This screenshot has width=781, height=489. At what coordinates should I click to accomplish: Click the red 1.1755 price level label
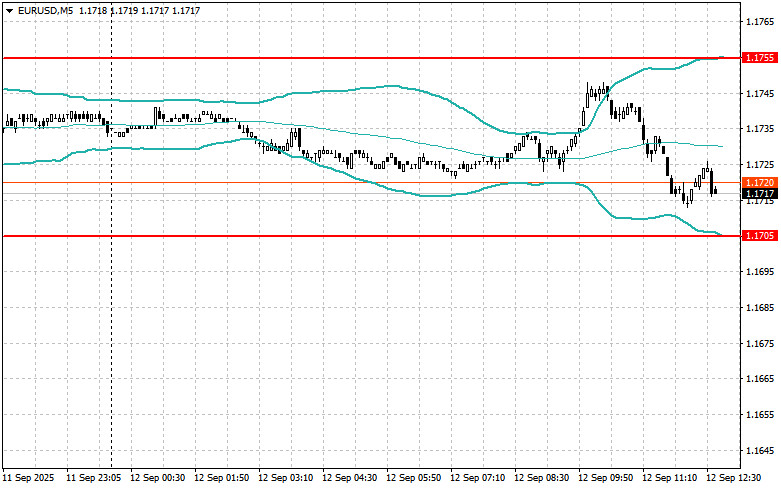[760, 58]
